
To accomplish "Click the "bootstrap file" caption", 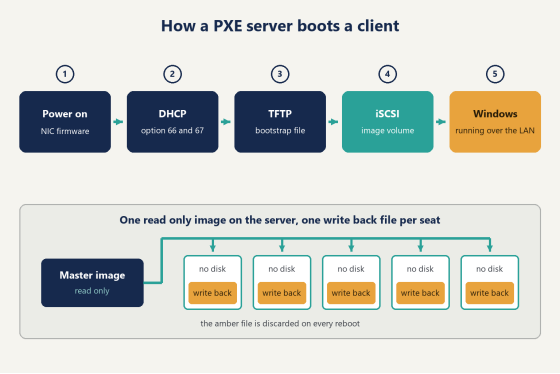I will point(280,131).
